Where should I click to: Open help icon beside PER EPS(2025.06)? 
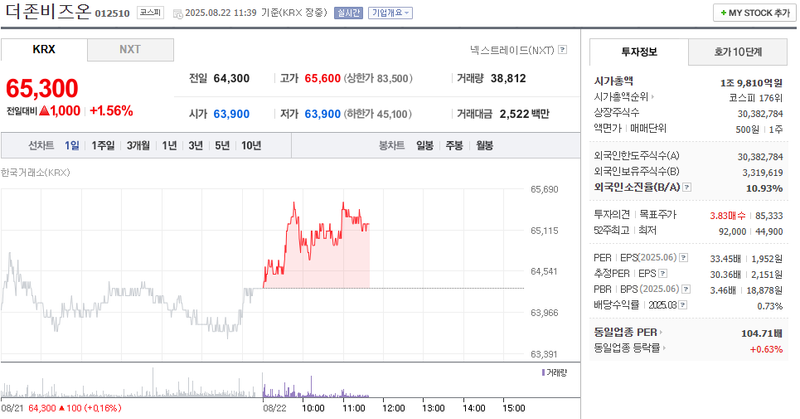(684, 258)
